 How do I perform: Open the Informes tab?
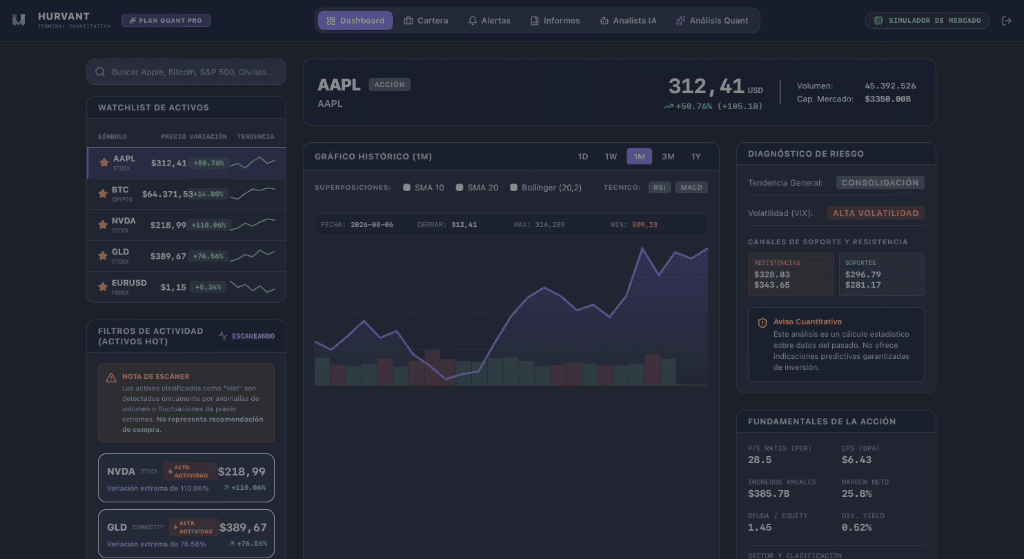pos(555,21)
